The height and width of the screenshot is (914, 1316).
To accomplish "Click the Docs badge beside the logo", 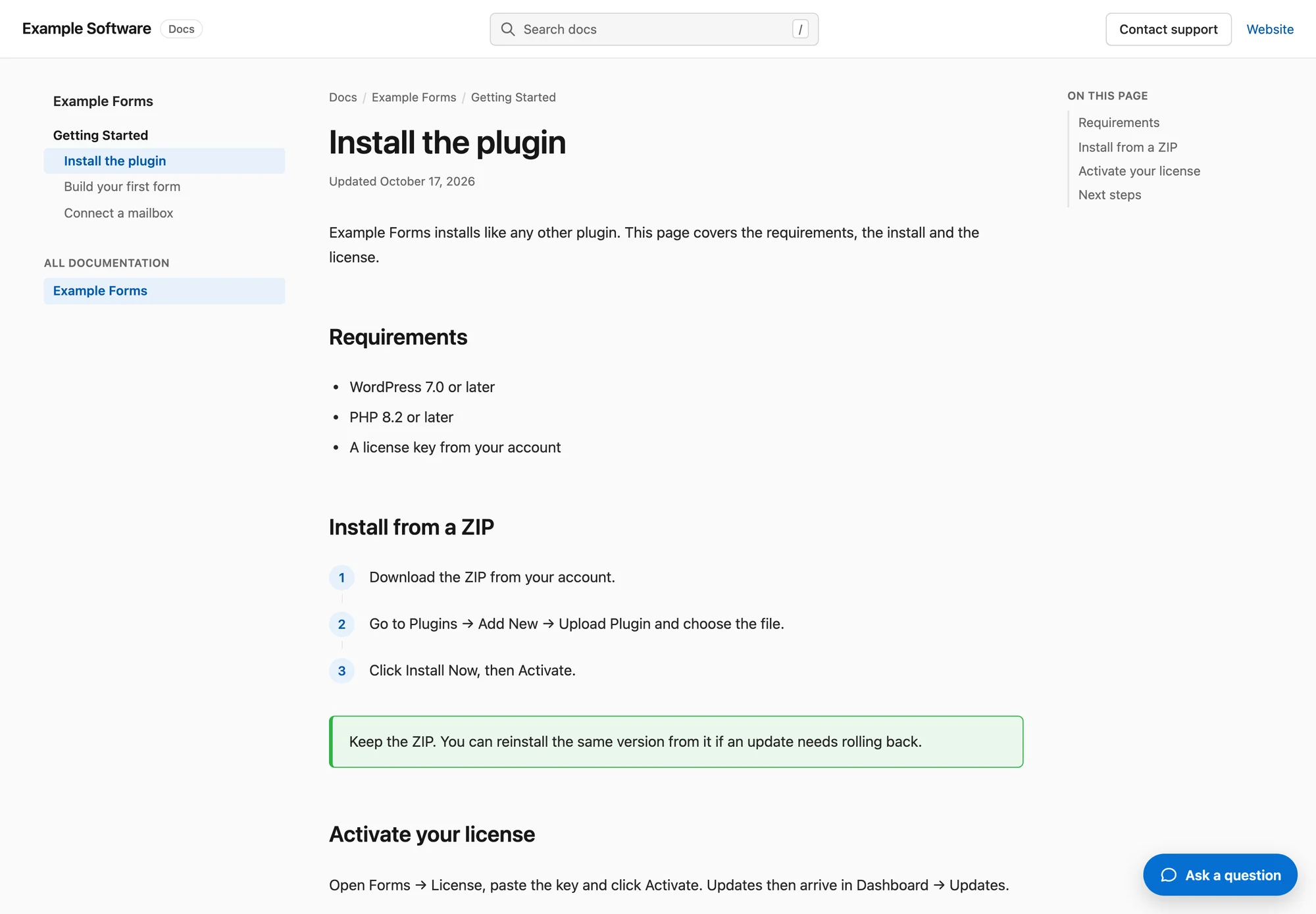I will click(x=181, y=29).
